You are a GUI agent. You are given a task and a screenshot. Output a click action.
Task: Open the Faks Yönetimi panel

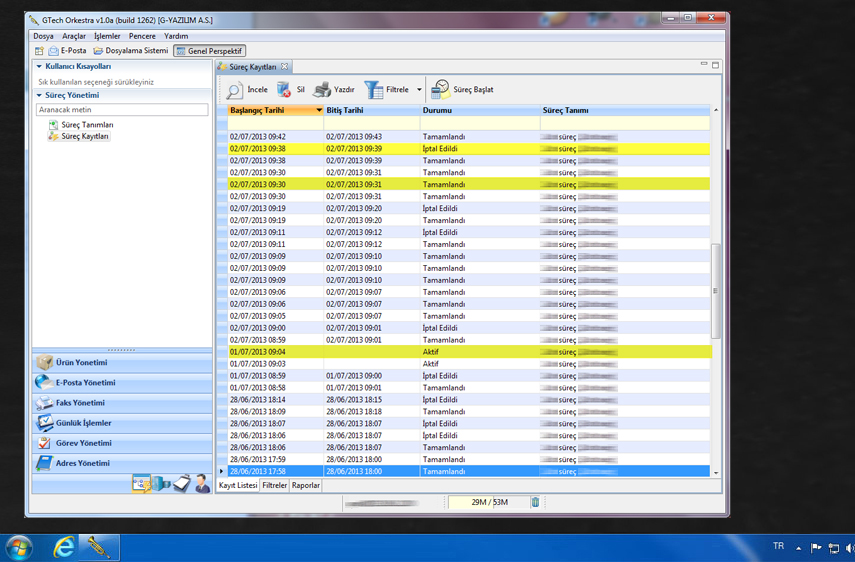point(122,403)
